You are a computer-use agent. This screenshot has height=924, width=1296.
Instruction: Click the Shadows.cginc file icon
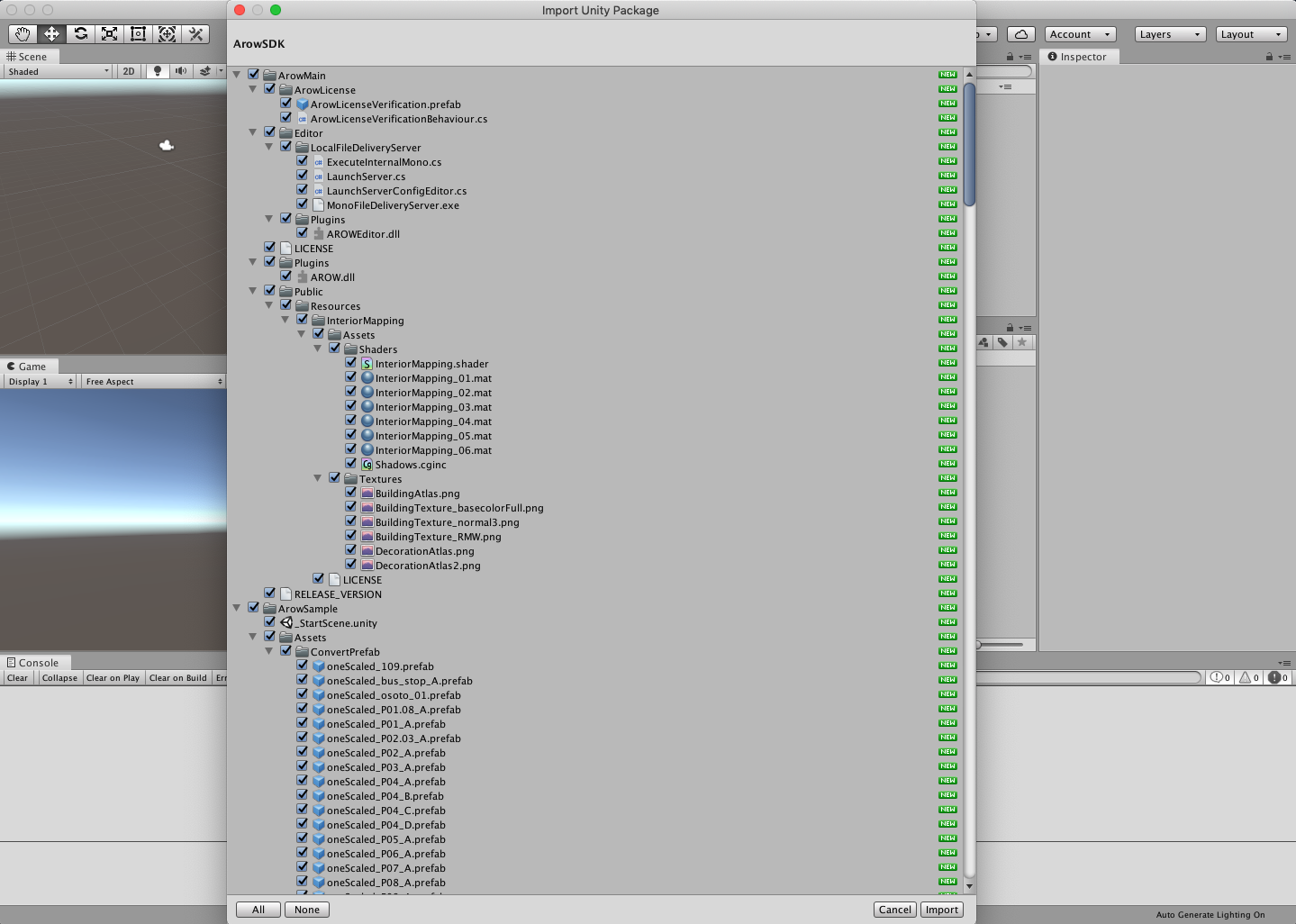tap(367, 465)
